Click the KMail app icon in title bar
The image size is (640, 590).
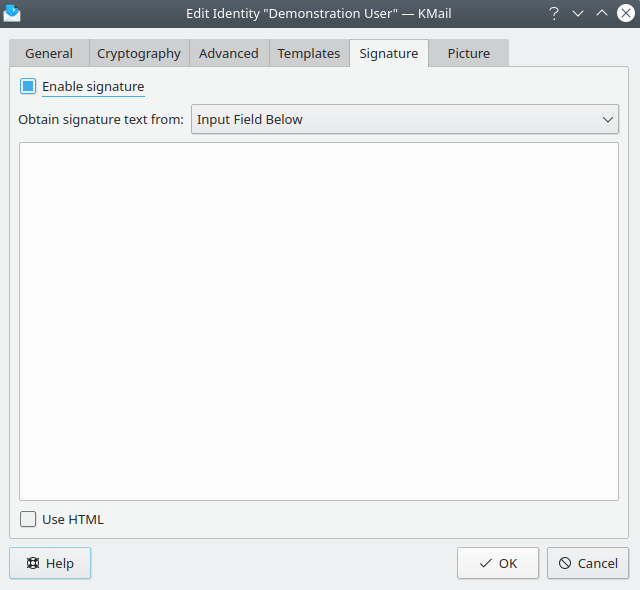[x=12, y=14]
